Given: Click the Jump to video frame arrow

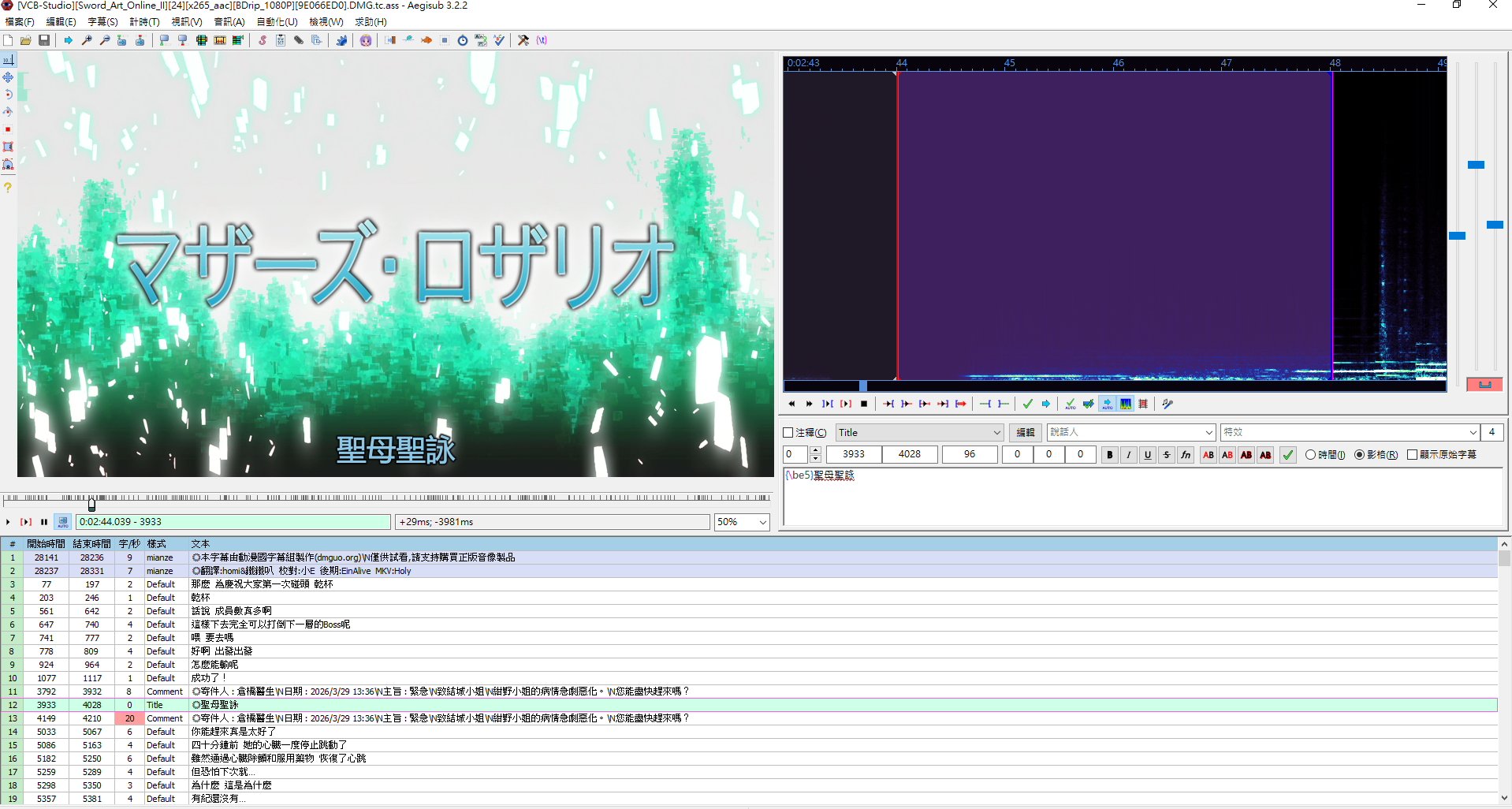Looking at the screenshot, I should pos(69,40).
